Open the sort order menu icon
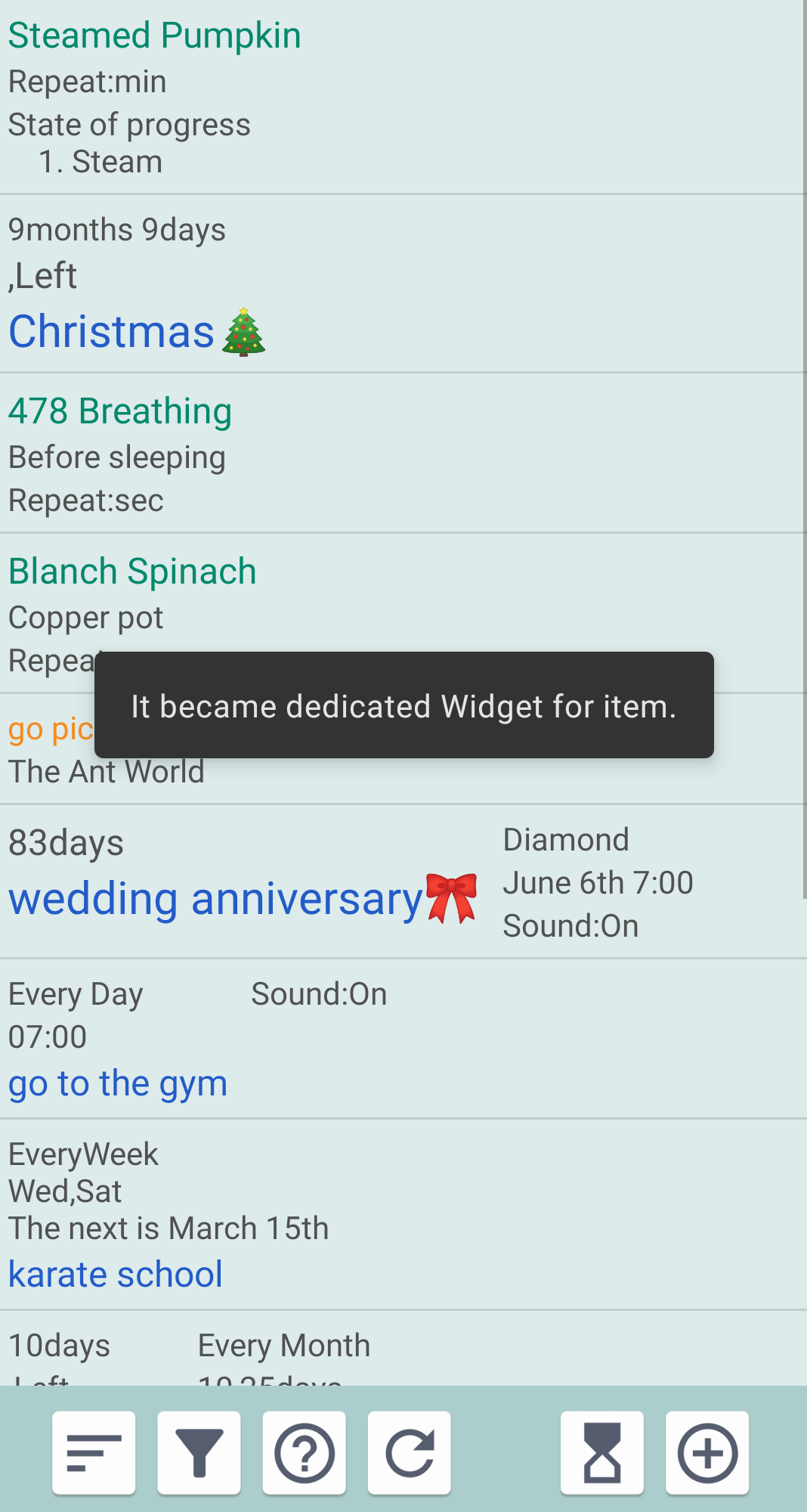The height and width of the screenshot is (1512, 807). point(94,1452)
